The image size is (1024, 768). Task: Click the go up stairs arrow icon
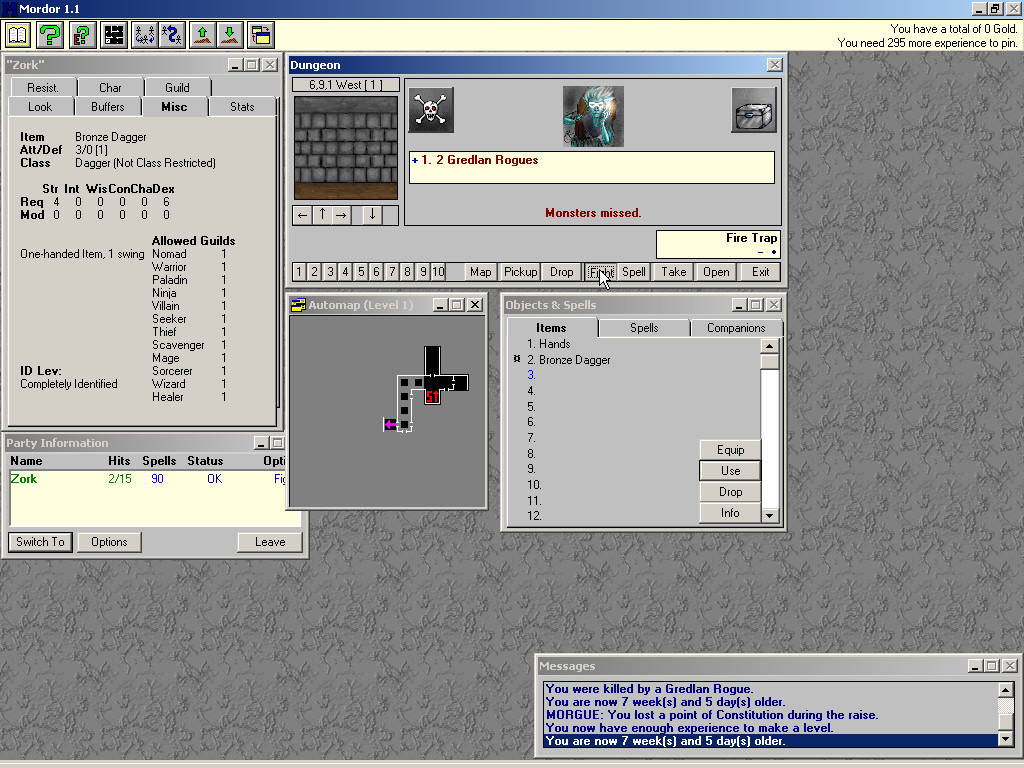pos(202,36)
